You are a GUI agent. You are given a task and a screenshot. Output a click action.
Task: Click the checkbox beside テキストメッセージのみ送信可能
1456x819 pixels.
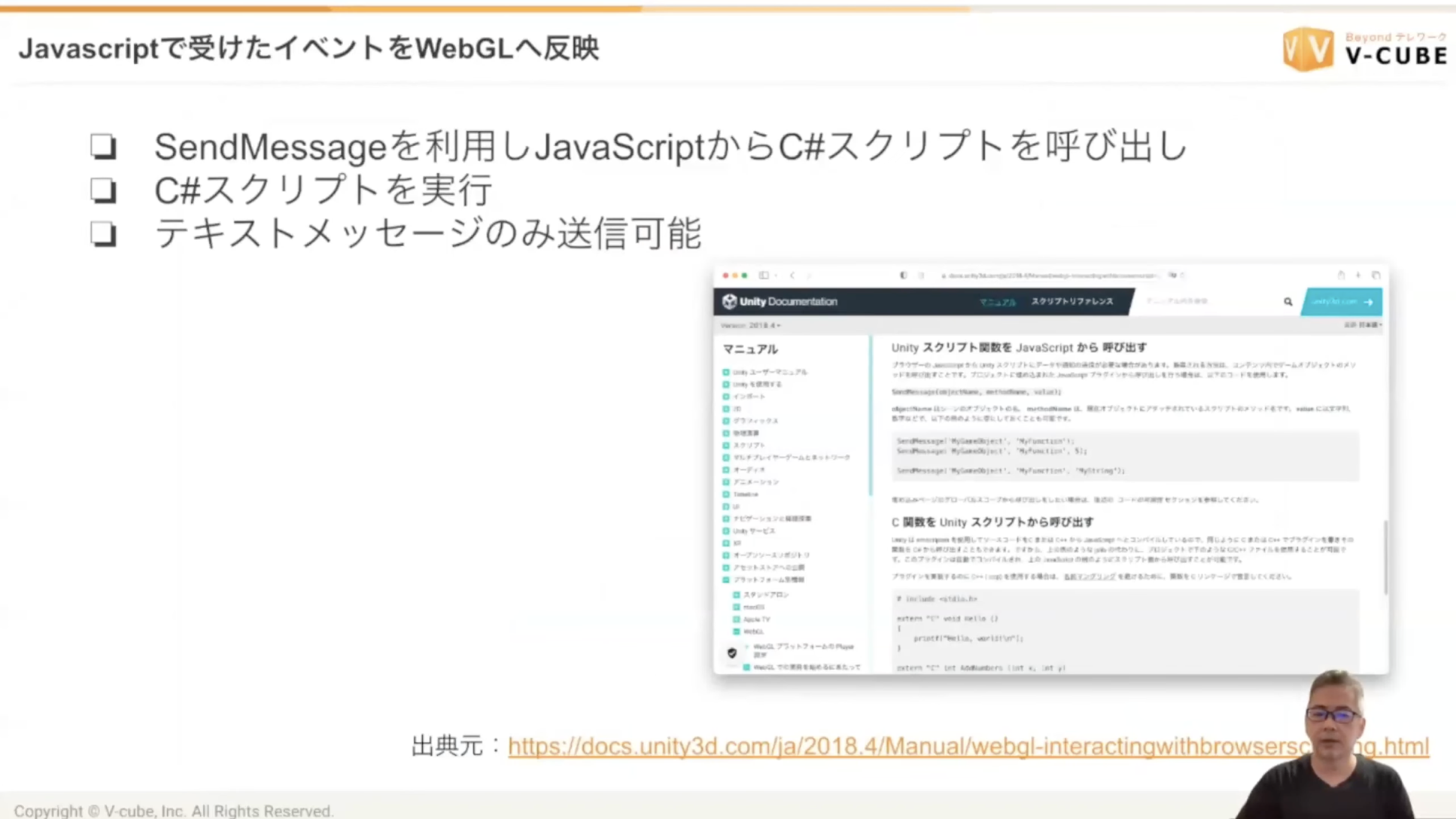click(x=103, y=233)
